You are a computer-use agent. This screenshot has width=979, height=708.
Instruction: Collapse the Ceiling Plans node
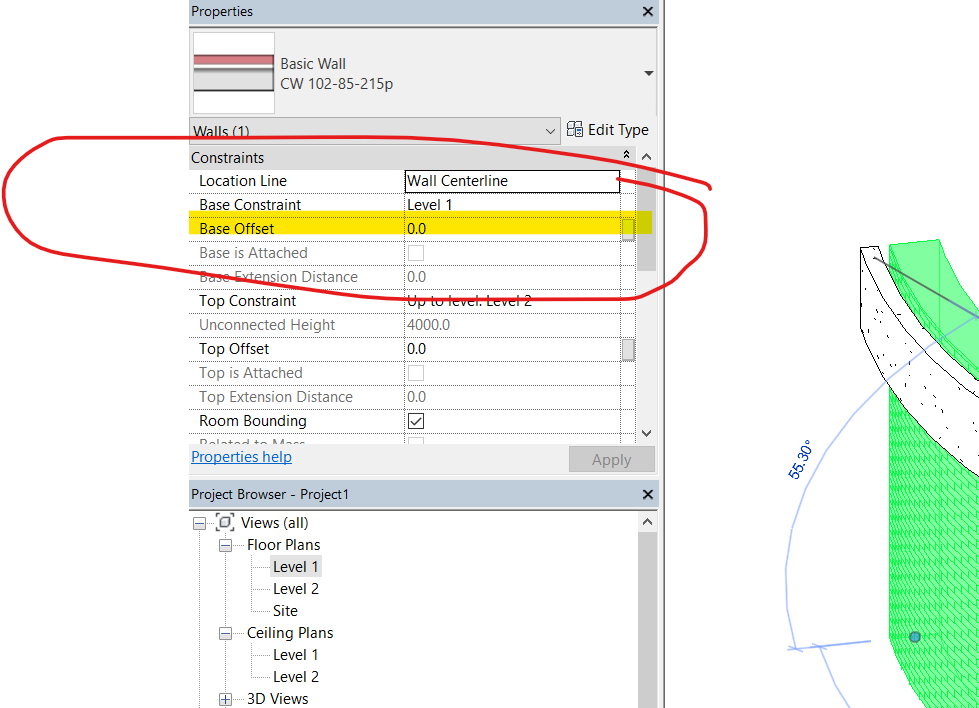tap(225, 632)
